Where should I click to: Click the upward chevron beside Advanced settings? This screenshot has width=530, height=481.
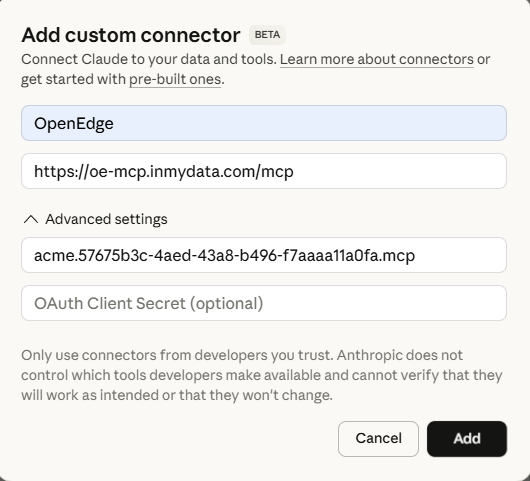[31, 219]
